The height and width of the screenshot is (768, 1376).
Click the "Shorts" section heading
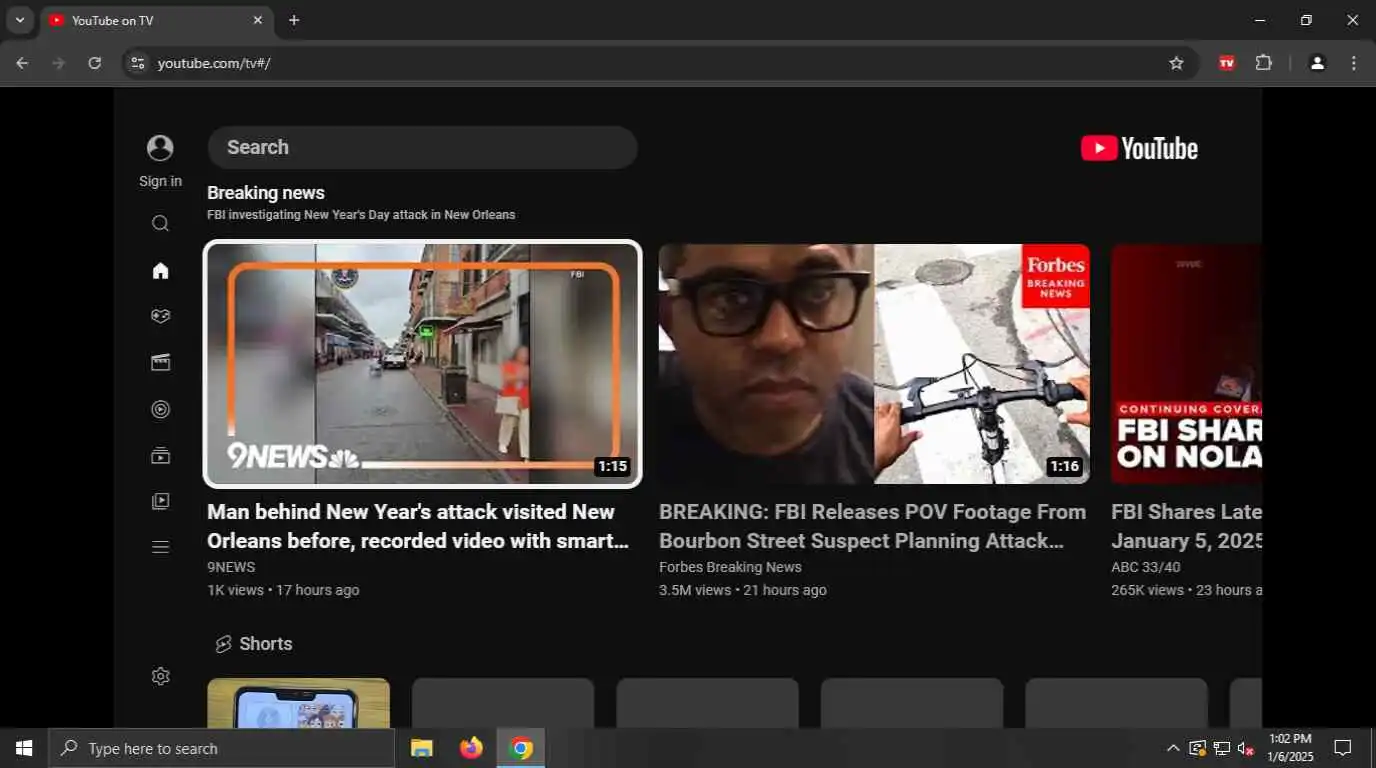pos(266,644)
